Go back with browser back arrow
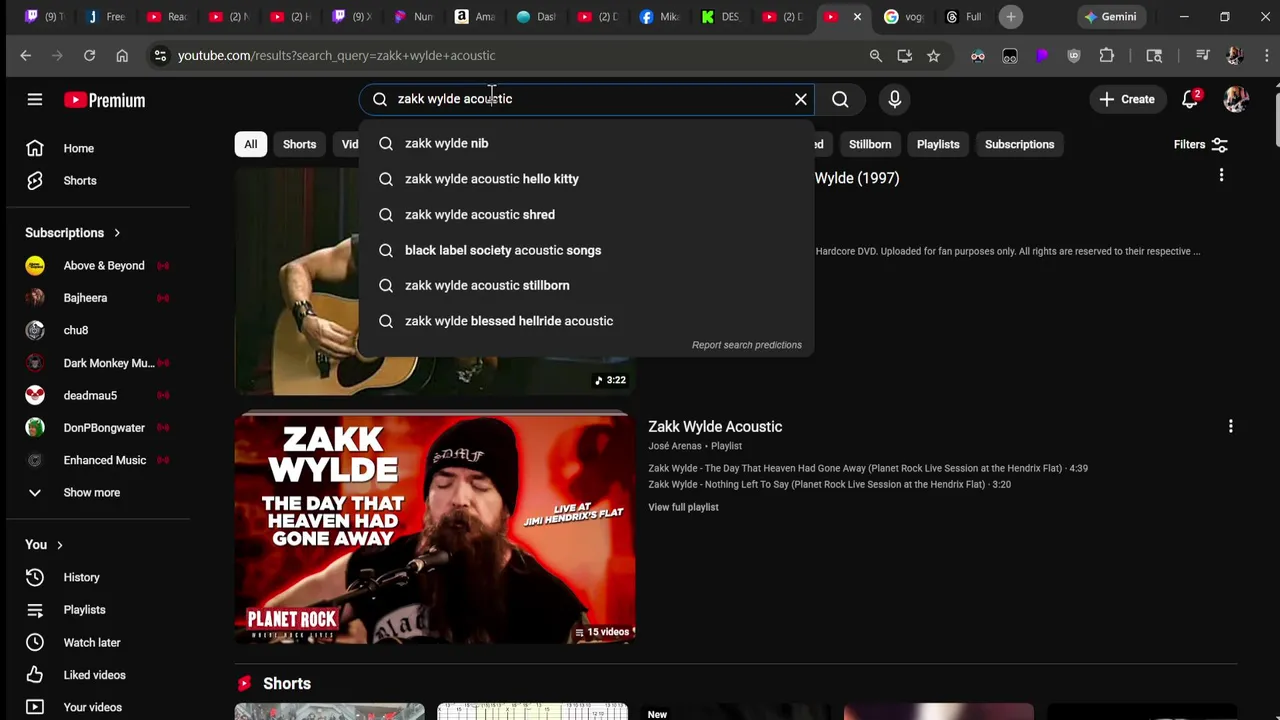 click(26, 56)
